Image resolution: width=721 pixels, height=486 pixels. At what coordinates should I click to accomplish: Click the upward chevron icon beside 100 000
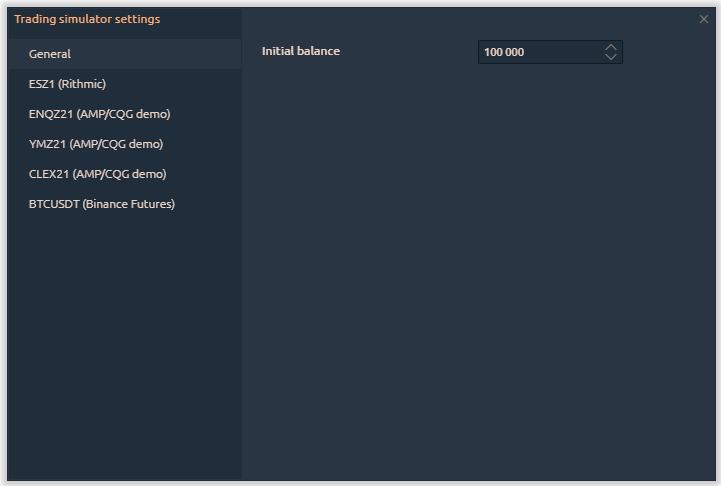611,47
